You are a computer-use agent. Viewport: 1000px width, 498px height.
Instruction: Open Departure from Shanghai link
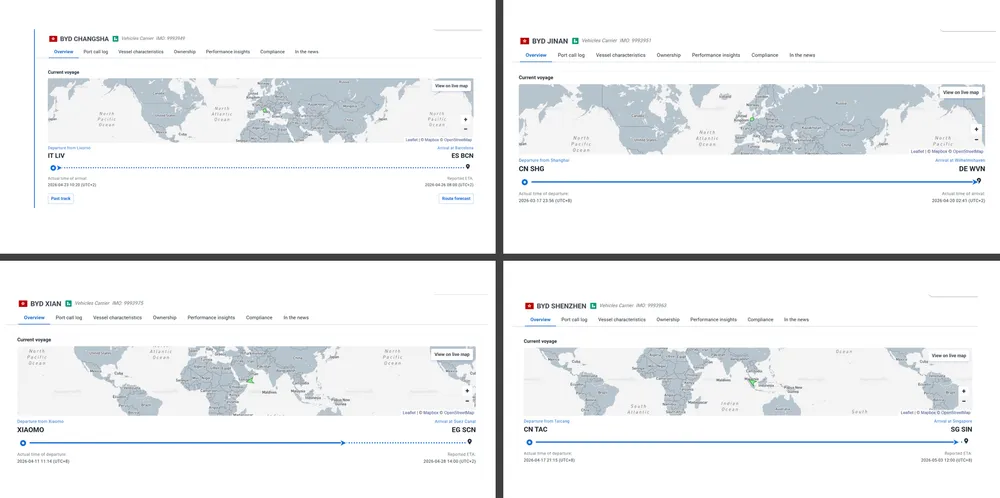[x=544, y=160]
